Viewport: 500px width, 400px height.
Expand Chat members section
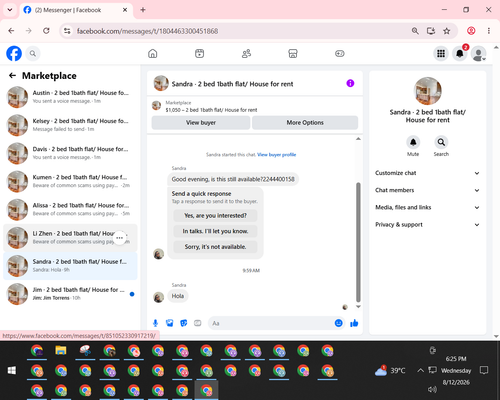pyautogui.click(x=427, y=190)
